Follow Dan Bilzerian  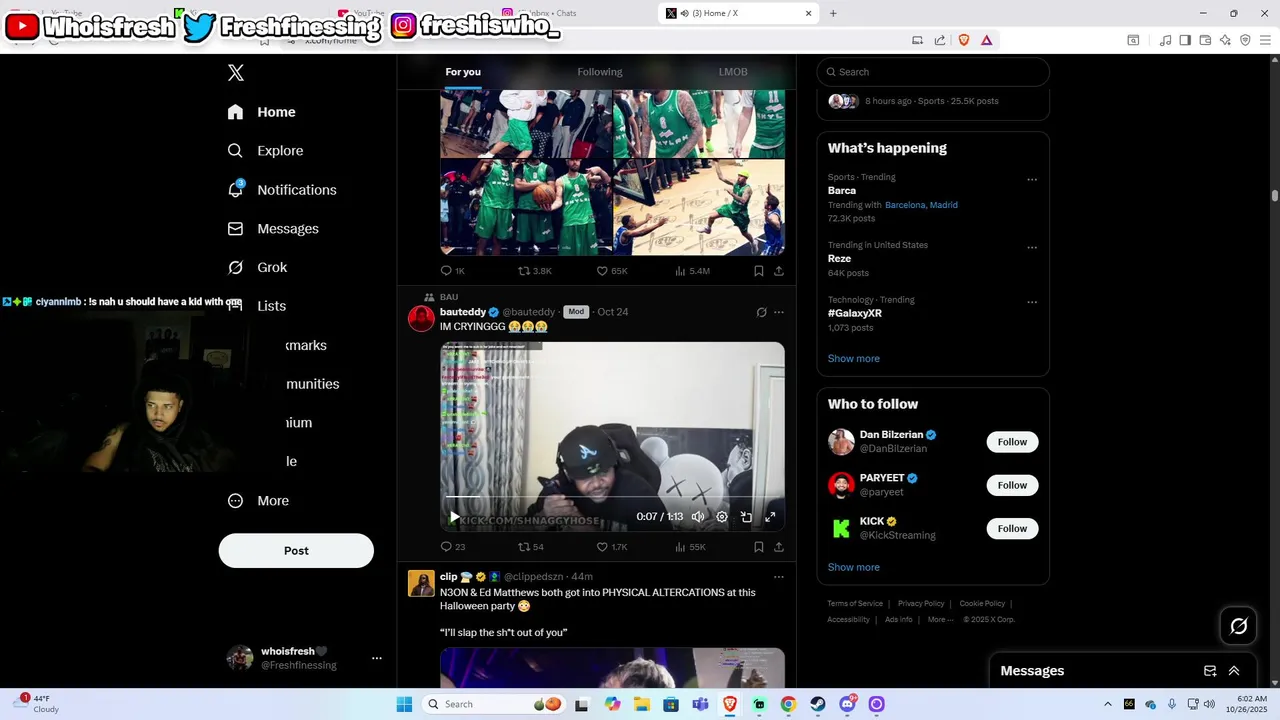pos(1012,442)
